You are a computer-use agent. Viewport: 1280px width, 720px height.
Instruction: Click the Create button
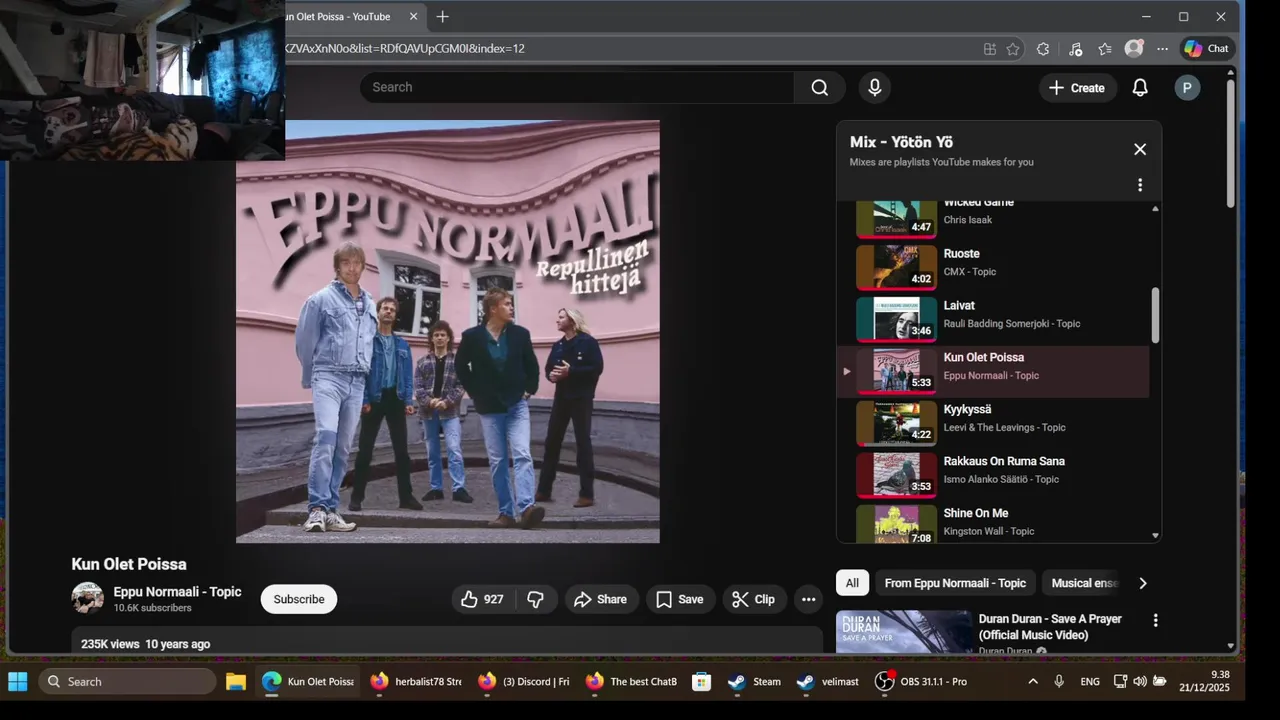coord(1076,88)
